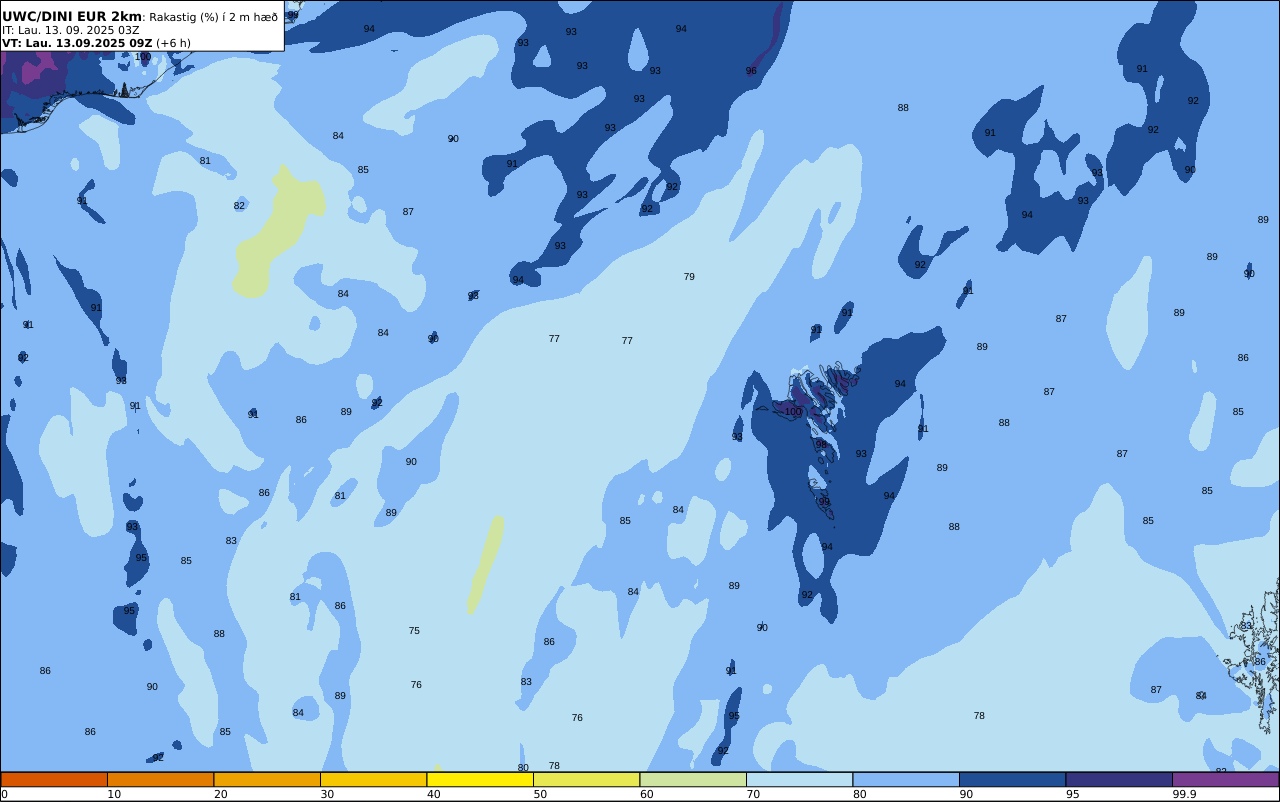Click the 70–80 pale blue legend swatch
The width and height of the screenshot is (1280, 802).
coord(799,779)
